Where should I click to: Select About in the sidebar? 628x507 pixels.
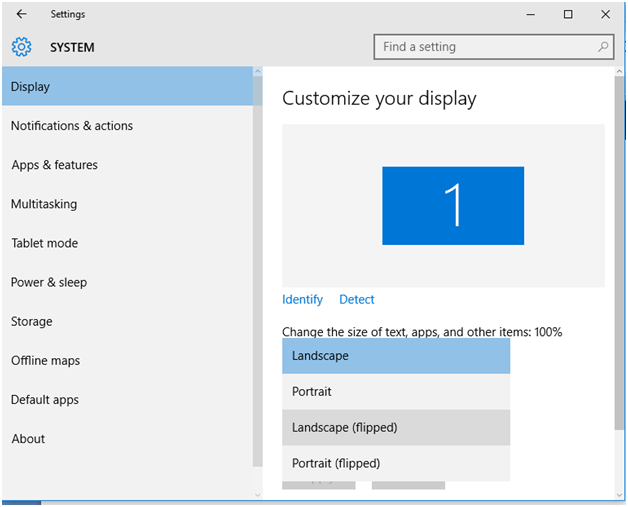pos(28,438)
